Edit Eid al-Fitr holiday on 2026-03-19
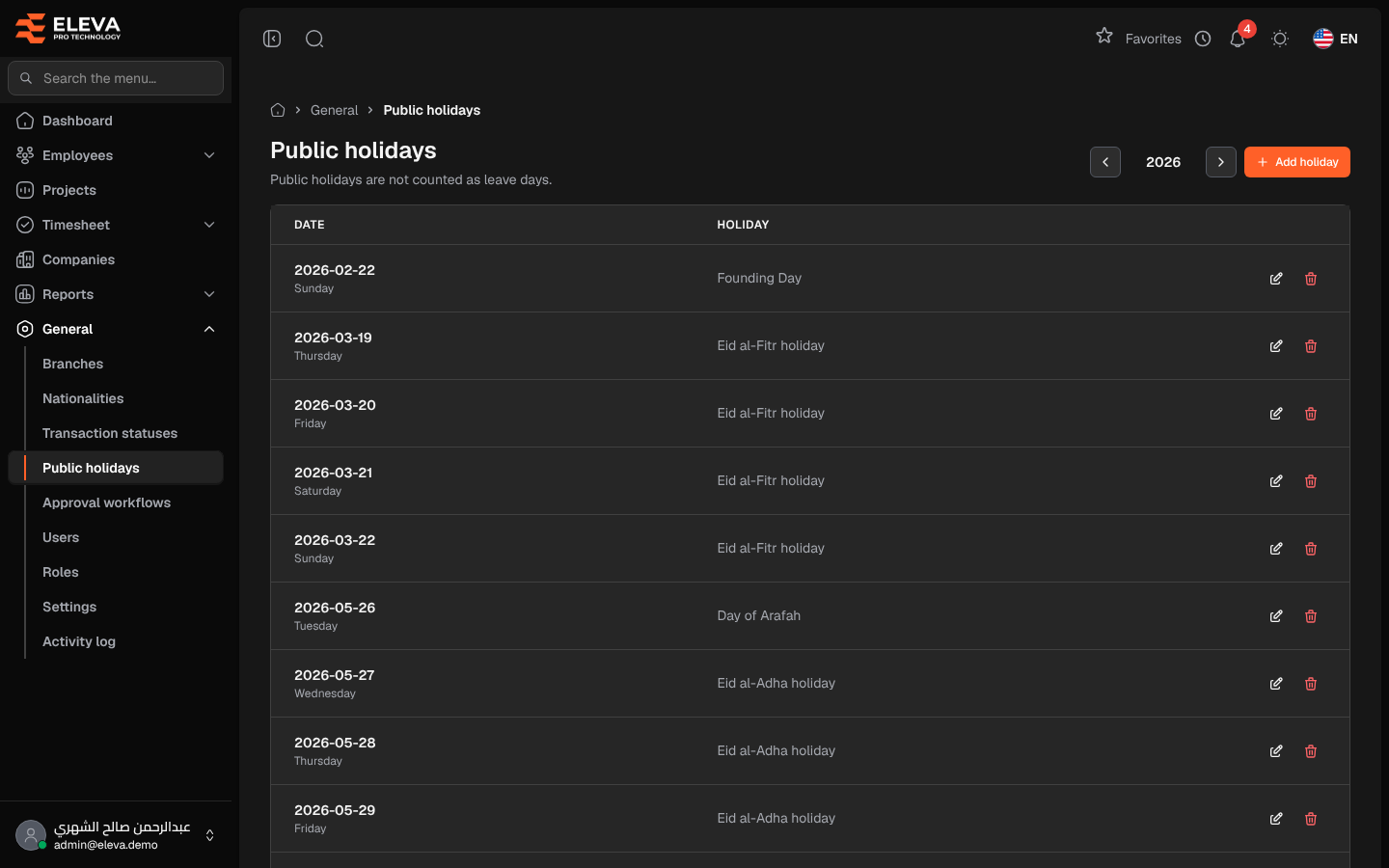 pos(1276,346)
